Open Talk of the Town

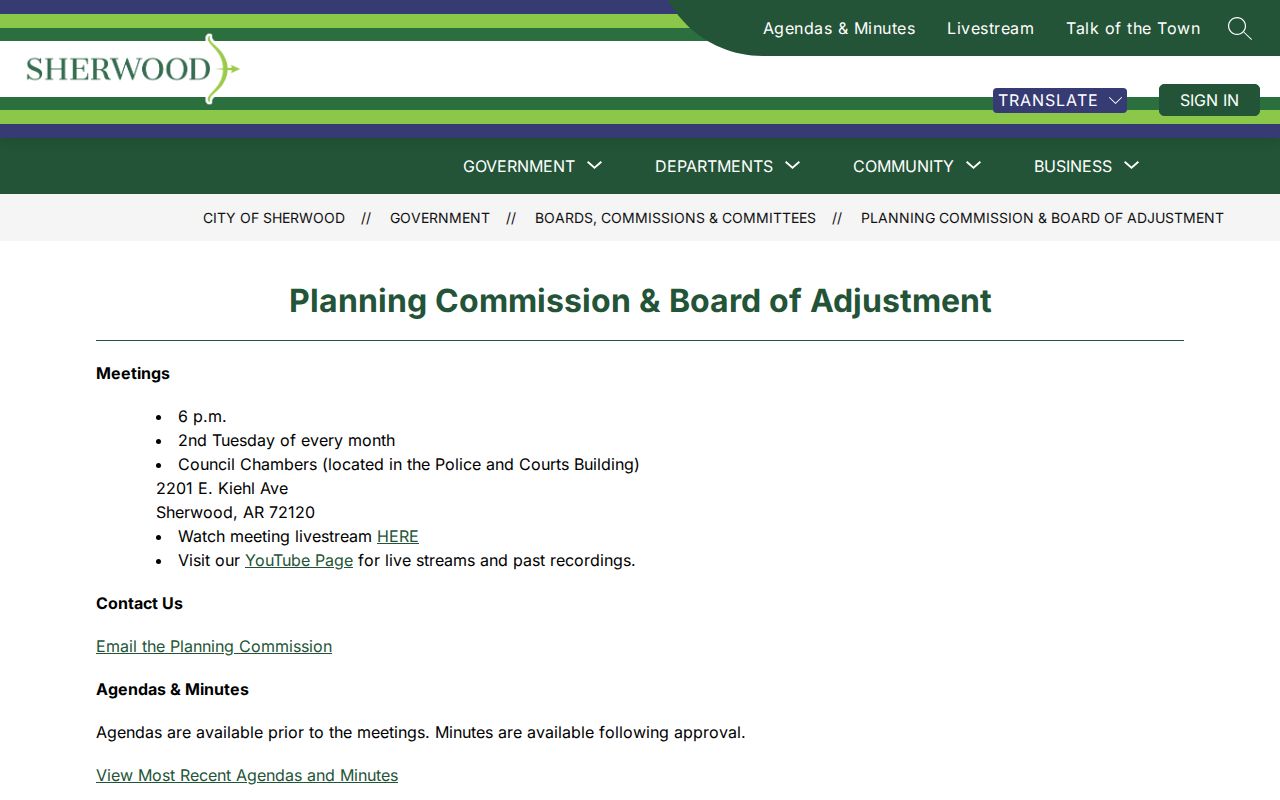pyautogui.click(x=1133, y=28)
